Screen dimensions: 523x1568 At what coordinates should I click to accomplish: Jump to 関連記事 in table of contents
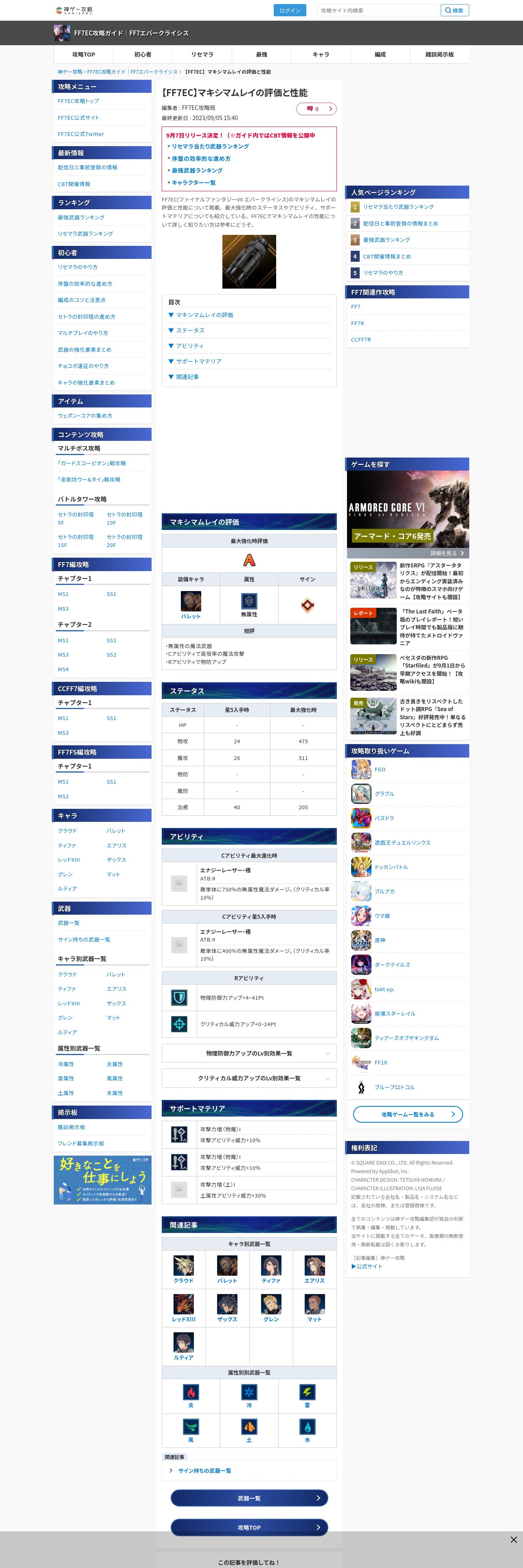coord(187,377)
